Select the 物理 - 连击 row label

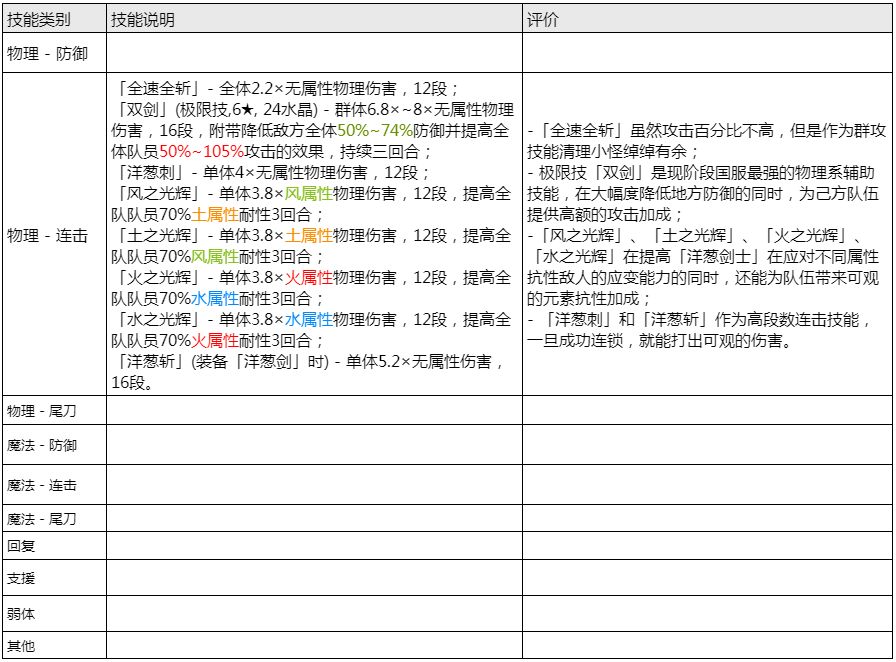[x=47, y=235]
